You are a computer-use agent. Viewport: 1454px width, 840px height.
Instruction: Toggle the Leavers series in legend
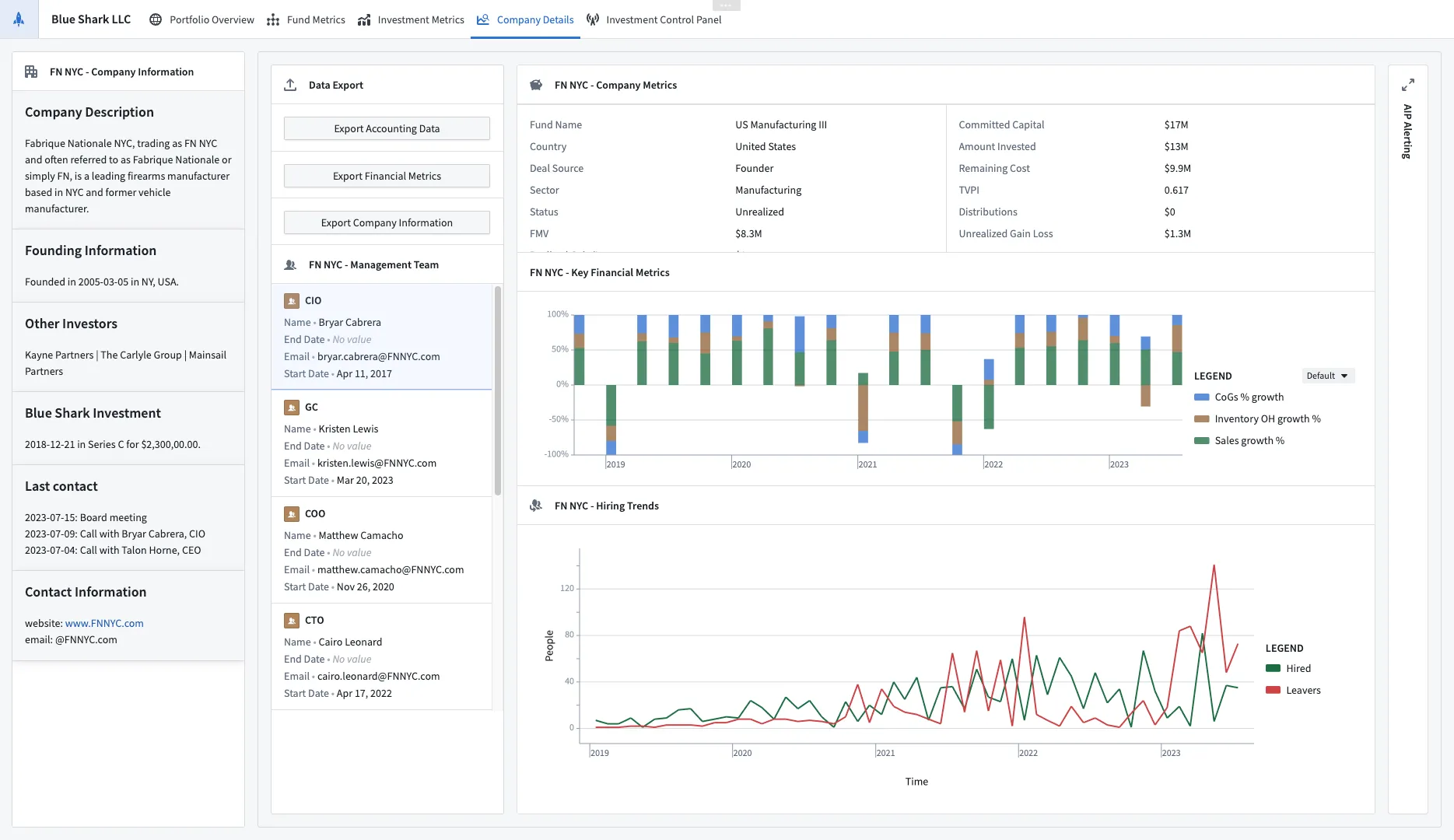[1302, 690]
